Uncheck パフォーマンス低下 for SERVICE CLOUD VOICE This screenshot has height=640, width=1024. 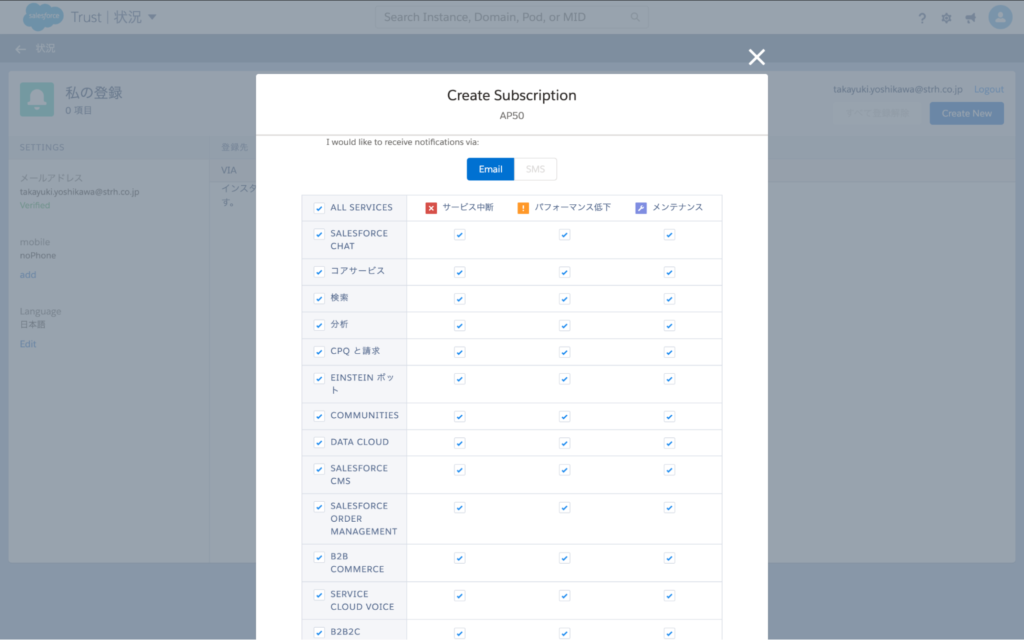pyautogui.click(x=564, y=596)
